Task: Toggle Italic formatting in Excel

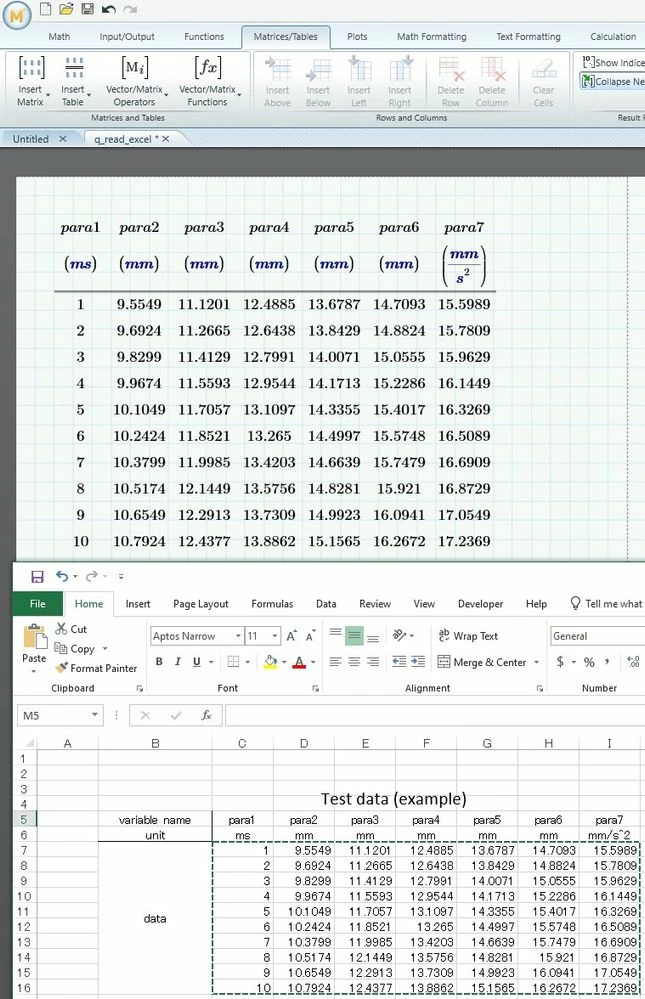Action: pyautogui.click(x=178, y=662)
